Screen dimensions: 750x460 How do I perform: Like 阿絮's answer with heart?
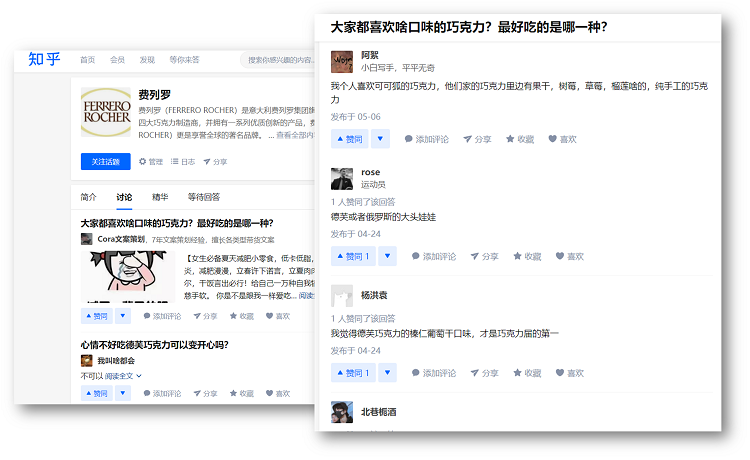(x=562, y=139)
